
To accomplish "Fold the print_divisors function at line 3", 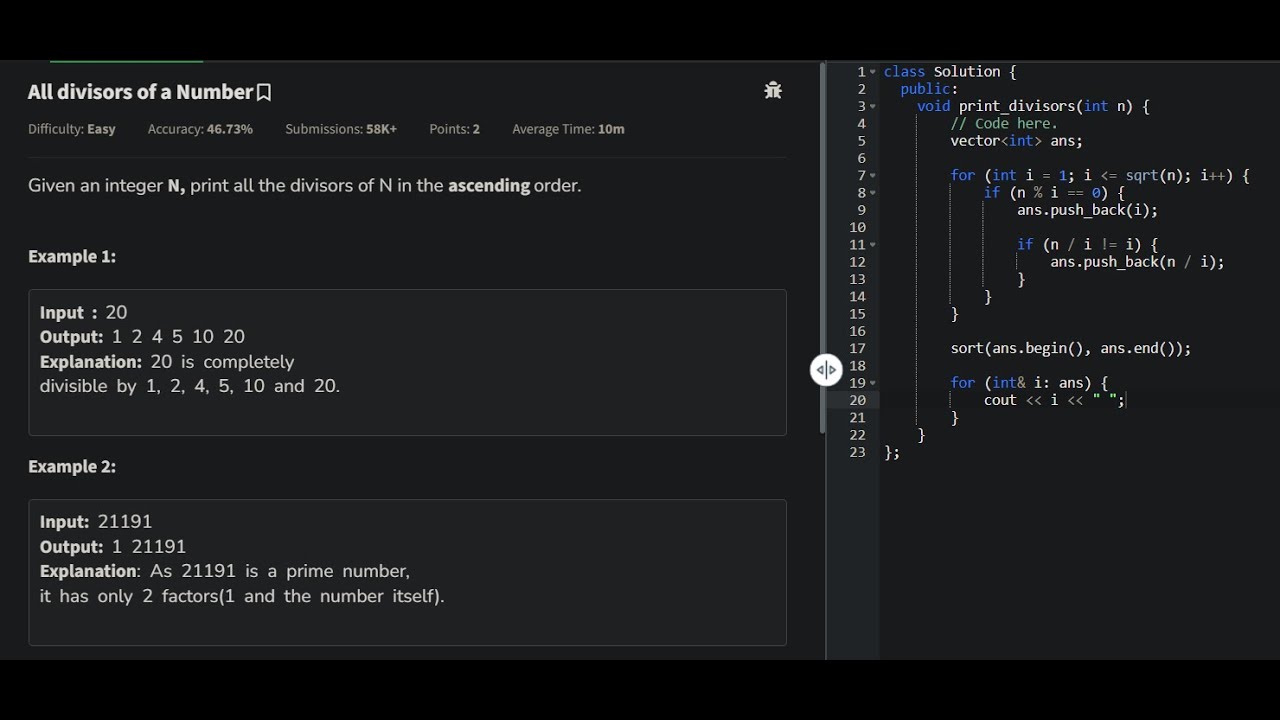I will (x=873, y=107).
